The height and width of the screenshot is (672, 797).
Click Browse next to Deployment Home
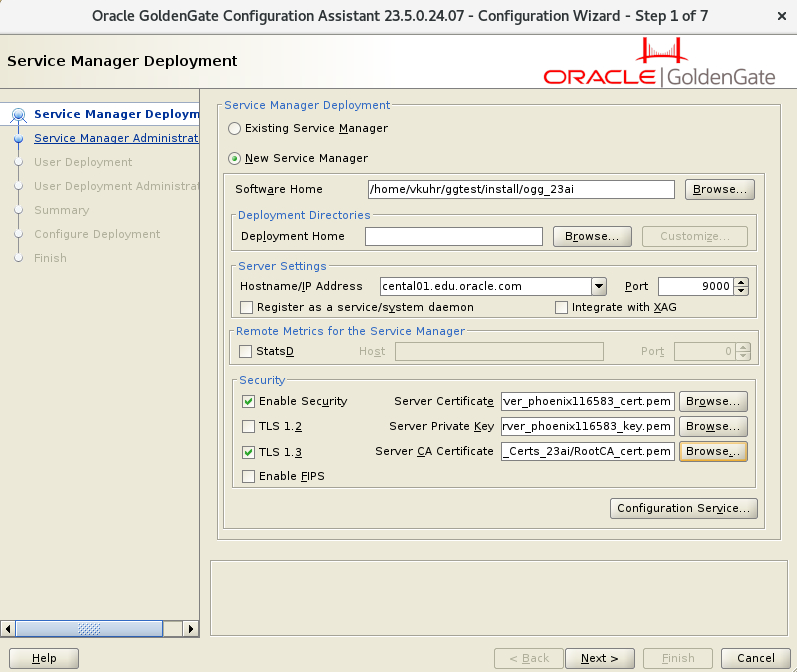(x=592, y=236)
